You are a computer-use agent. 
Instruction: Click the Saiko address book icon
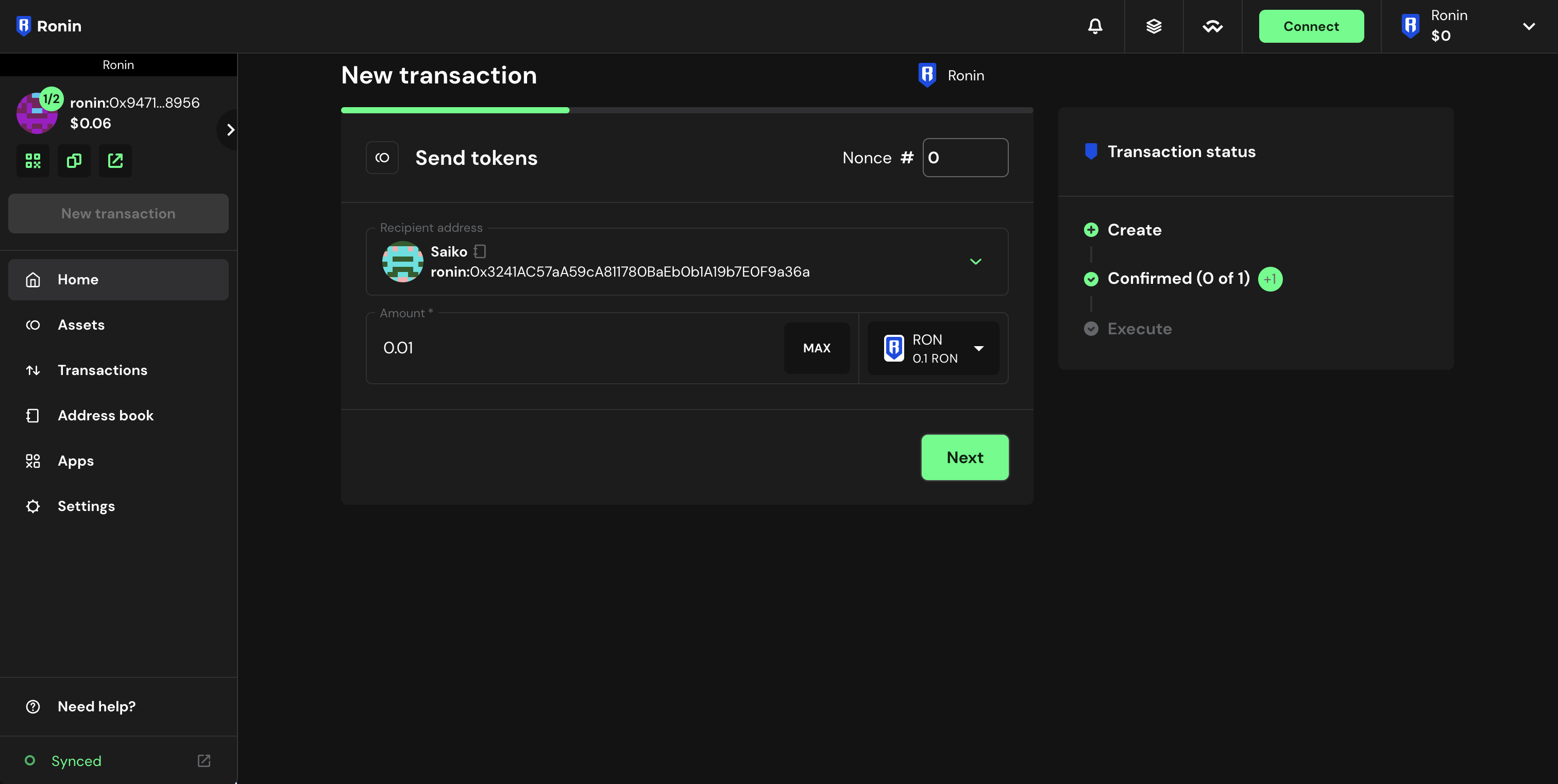(480, 251)
